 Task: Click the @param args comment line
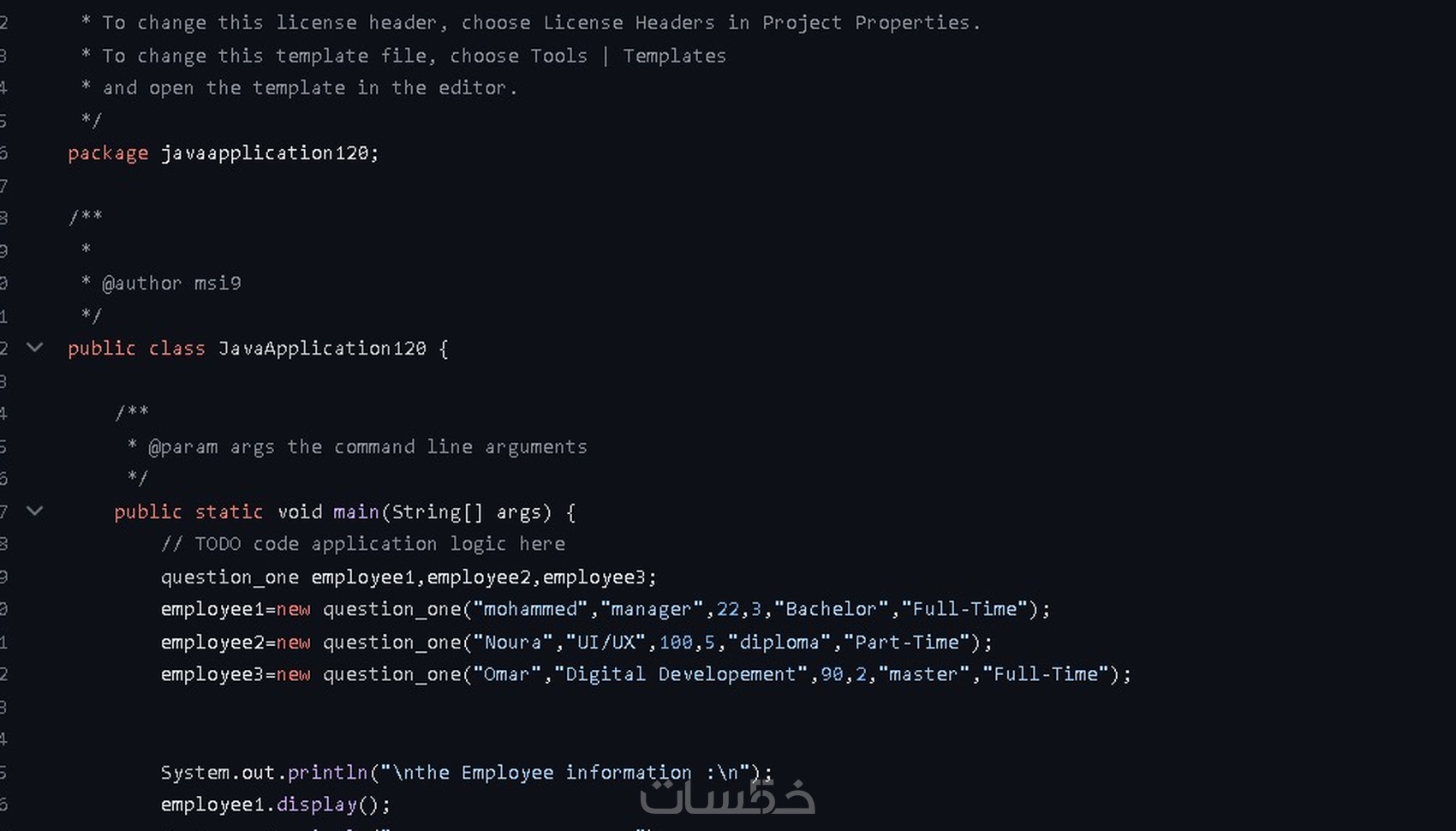coord(367,447)
